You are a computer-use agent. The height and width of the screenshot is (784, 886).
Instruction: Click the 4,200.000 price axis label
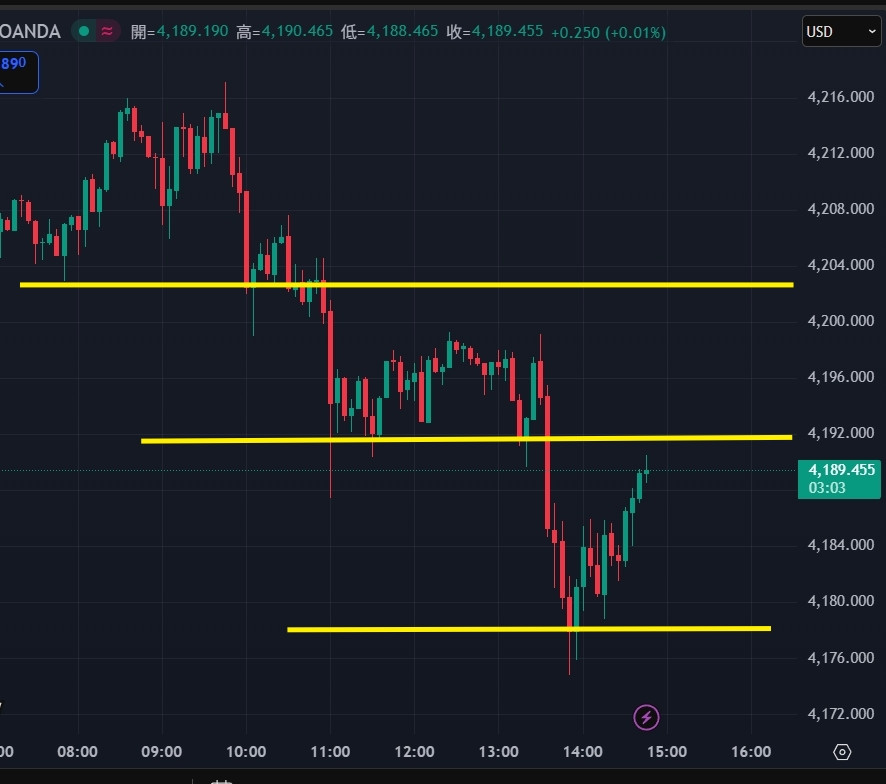pos(840,321)
